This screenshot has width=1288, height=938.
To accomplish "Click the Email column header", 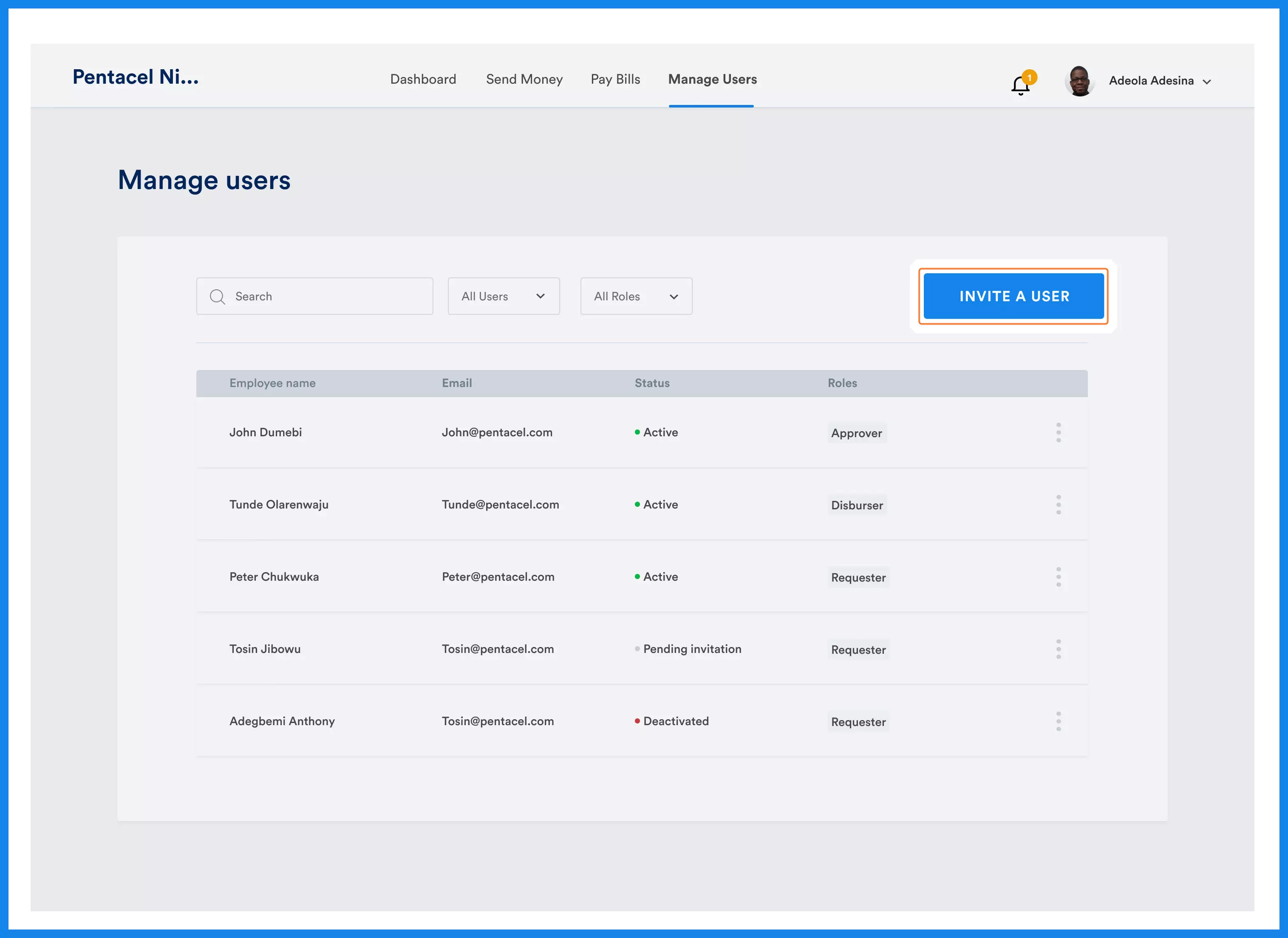I will tap(457, 383).
